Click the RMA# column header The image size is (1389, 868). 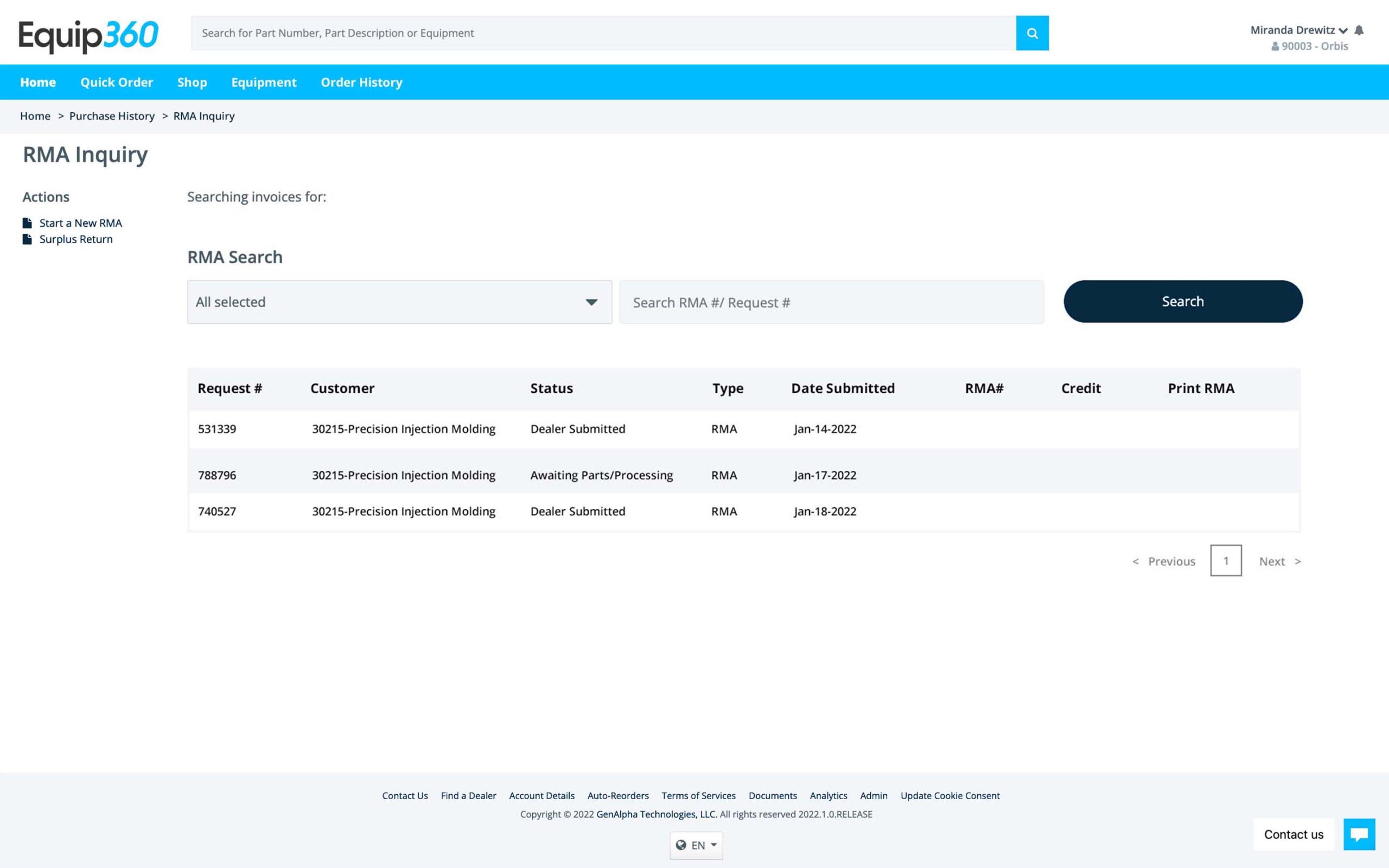[984, 388]
